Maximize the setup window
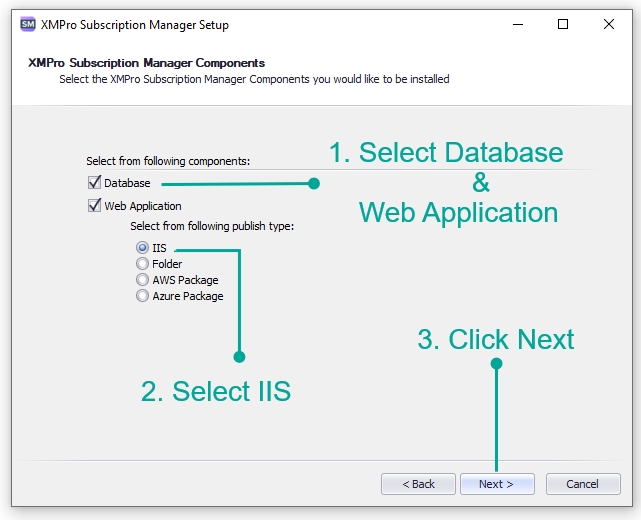Image resolution: width=641 pixels, height=520 pixels. [563, 25]
